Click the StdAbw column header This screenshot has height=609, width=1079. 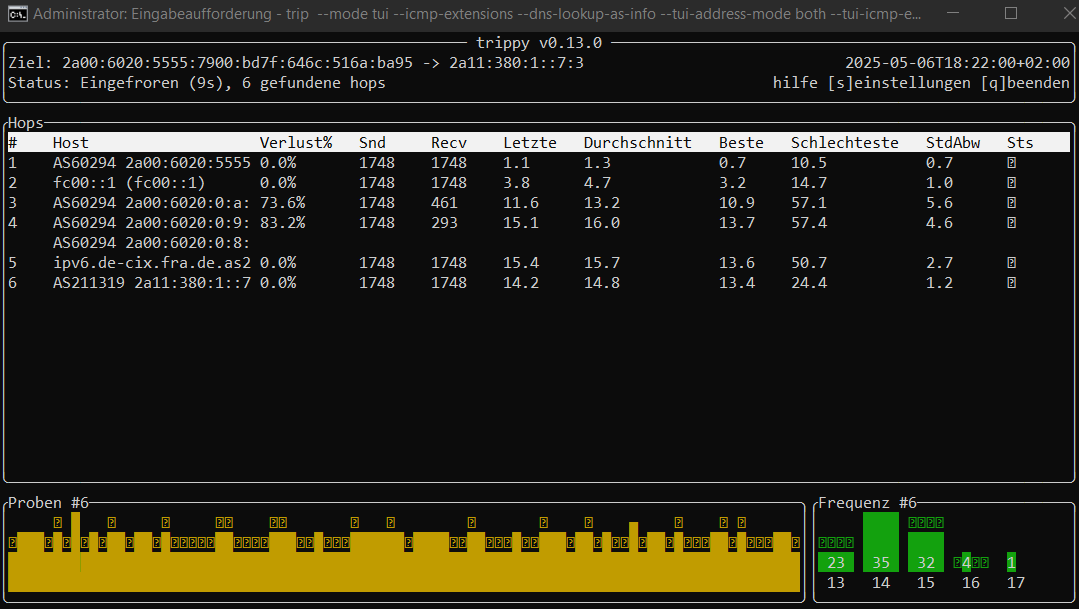pyautogui.click(x=952, y=142)
